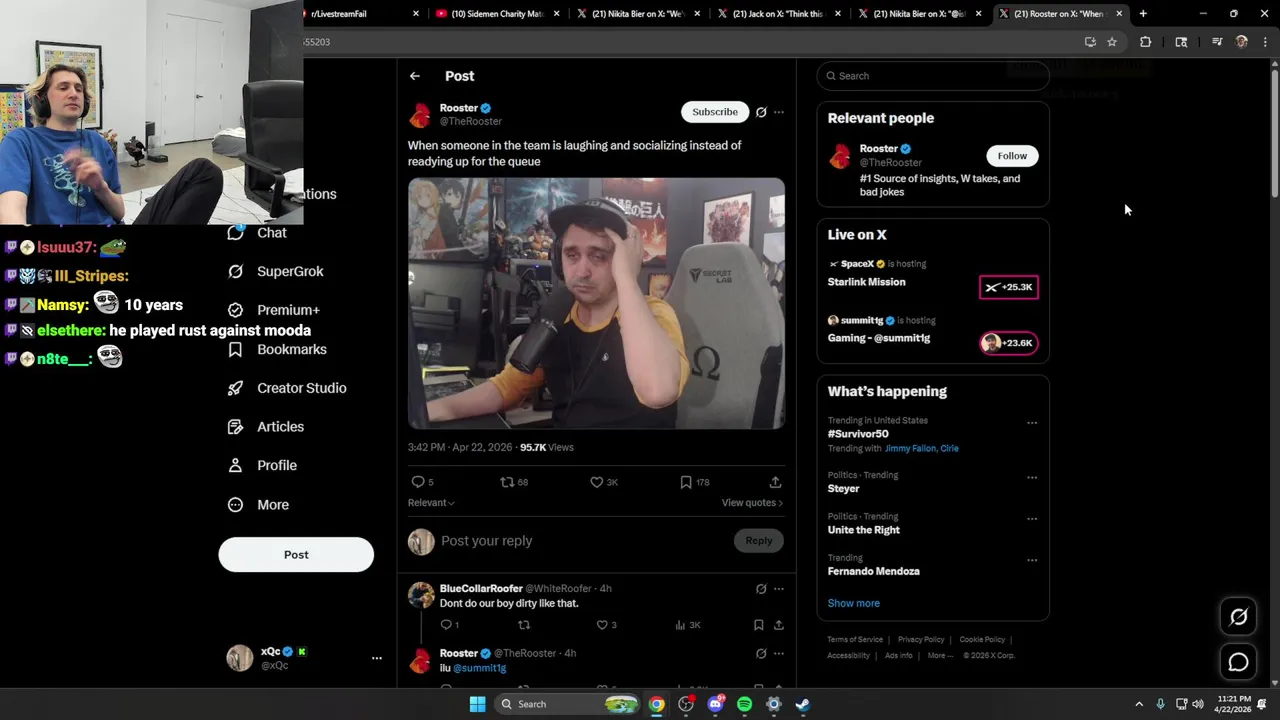Screen dimensions: 1280x720
Task: Open Bookmarks in the X sidebar
Action: click(277, 349)
